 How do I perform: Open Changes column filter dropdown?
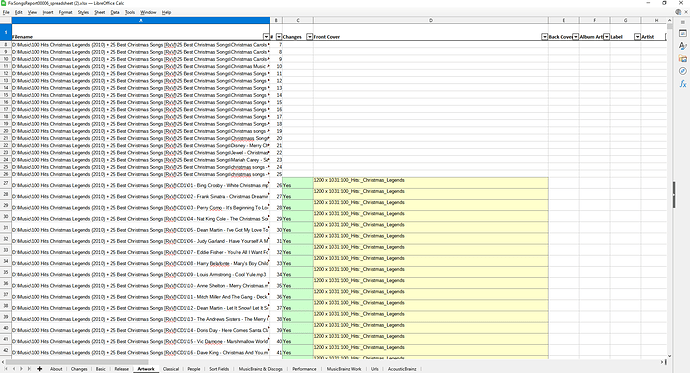click(x=309, y=37)
